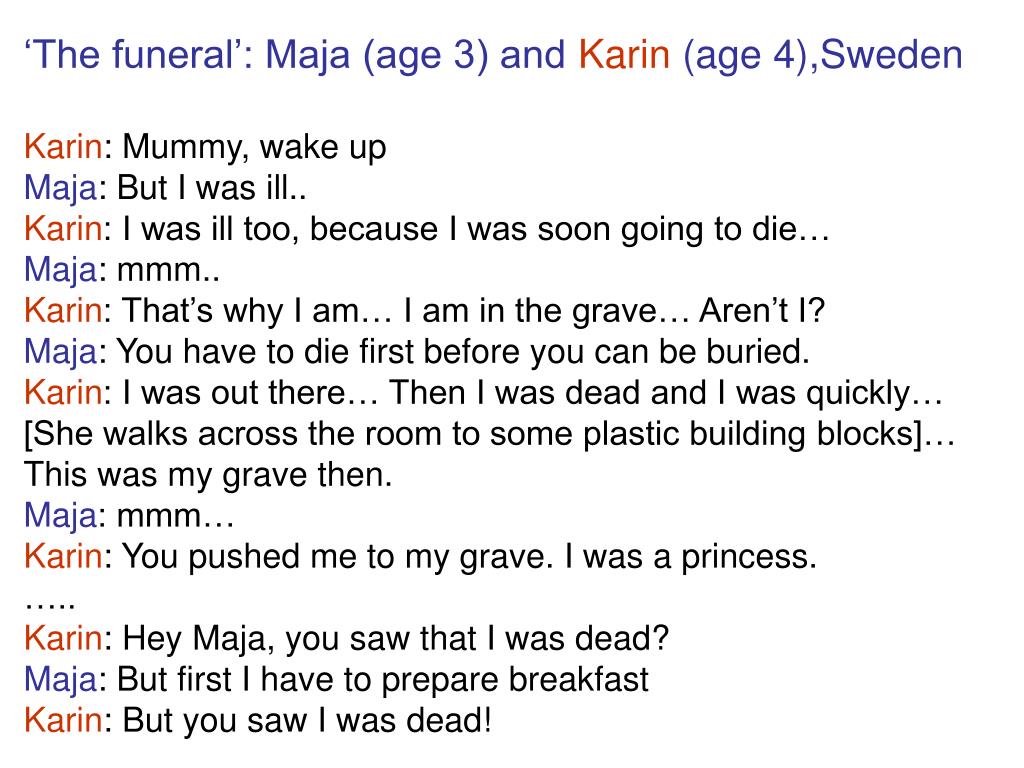The width and height of the screenshot is (1024, 768).
Task: Click the second 'mmm…' reply by Maja
Action: tap(176, 516)
